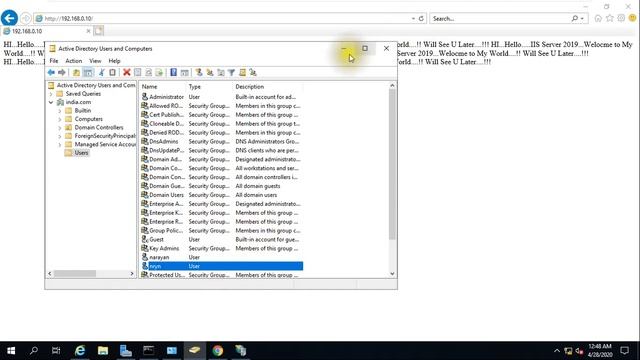Screen dimensions: 640x360
Task: Create a new user via toolbar icon
Action: coord(199,73)
